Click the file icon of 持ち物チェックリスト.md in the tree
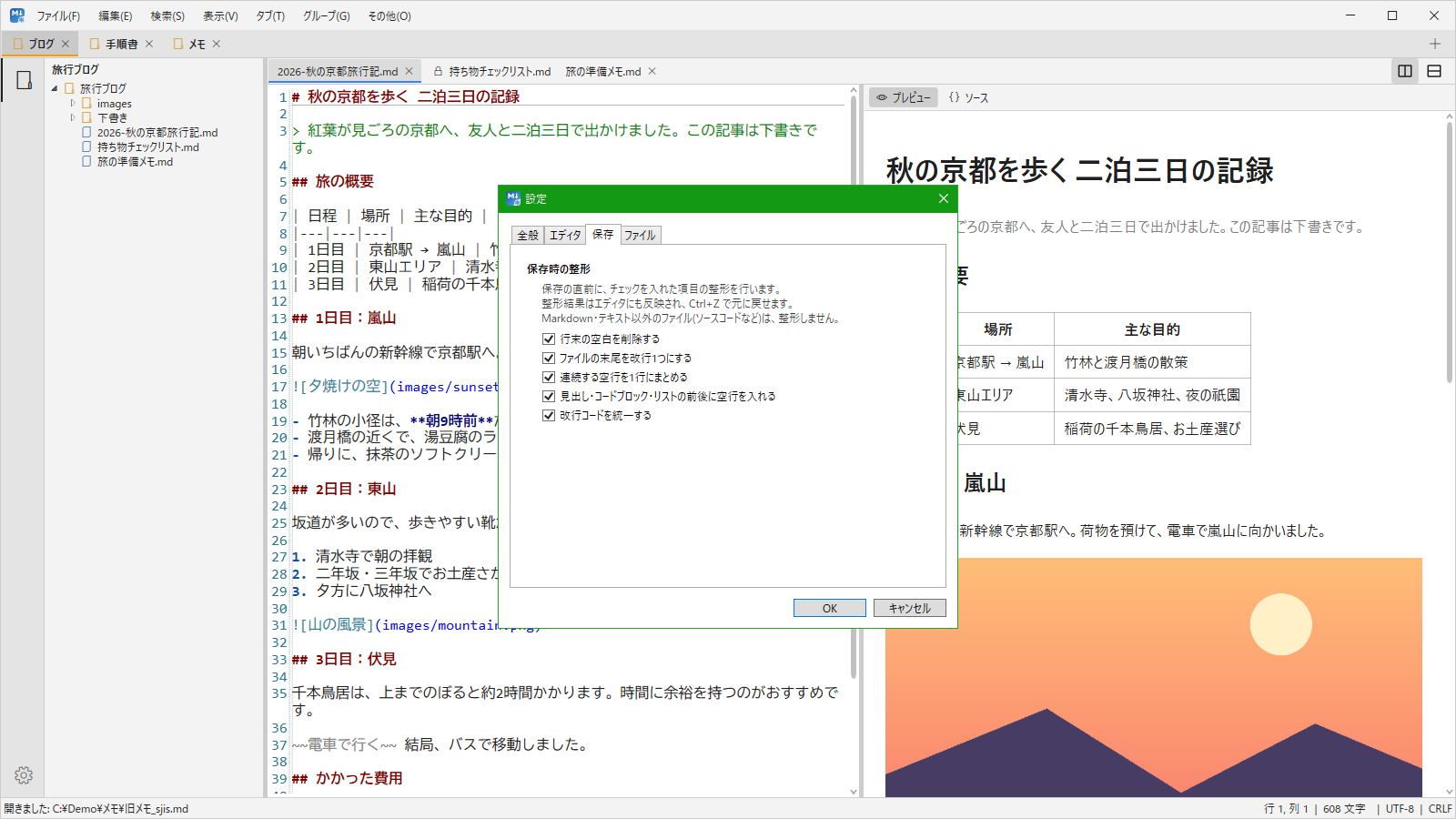 coord(87,147)
